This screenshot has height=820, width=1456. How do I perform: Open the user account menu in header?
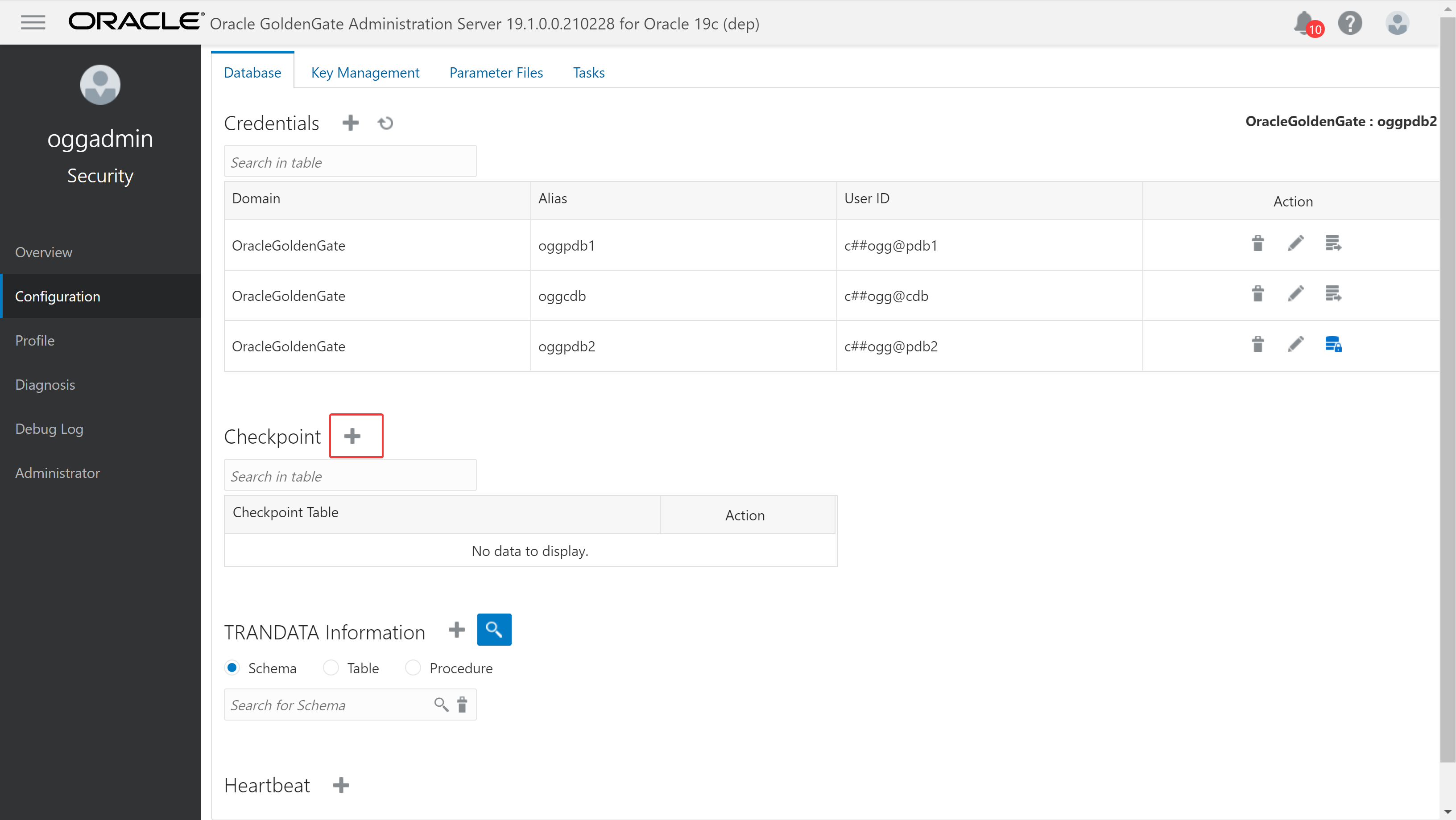click(1397, 23)
